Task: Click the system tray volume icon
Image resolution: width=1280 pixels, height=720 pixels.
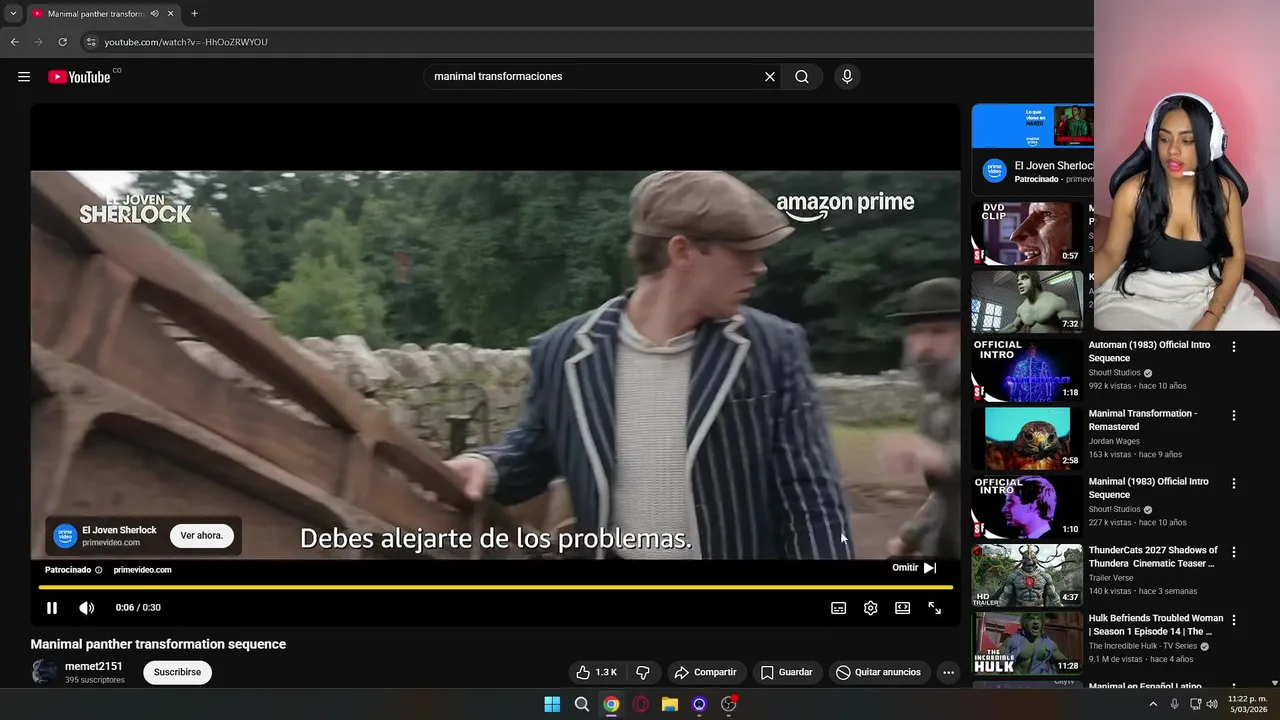Action: [x=1212, y=704]
